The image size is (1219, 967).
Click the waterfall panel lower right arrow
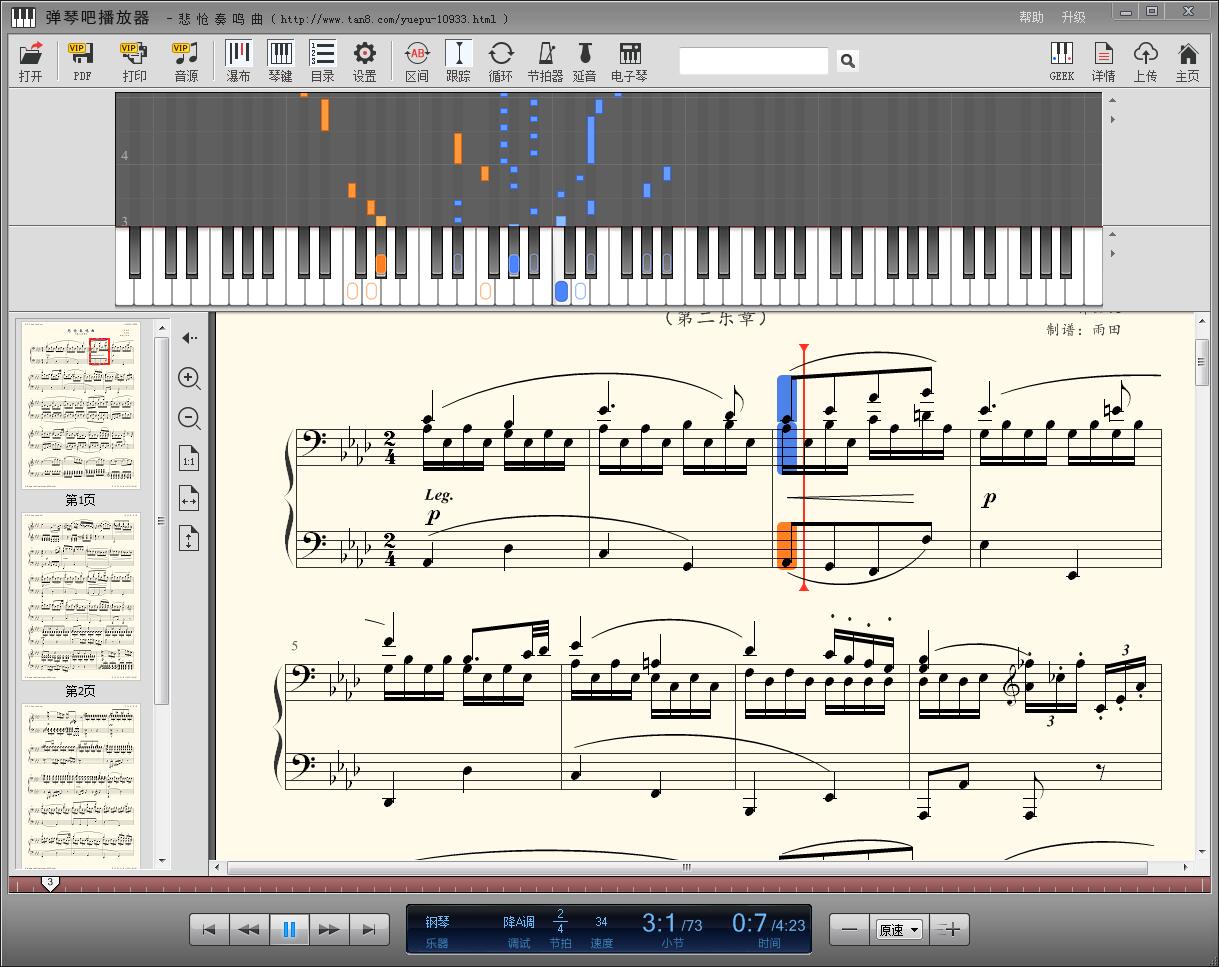point(1113,119)
